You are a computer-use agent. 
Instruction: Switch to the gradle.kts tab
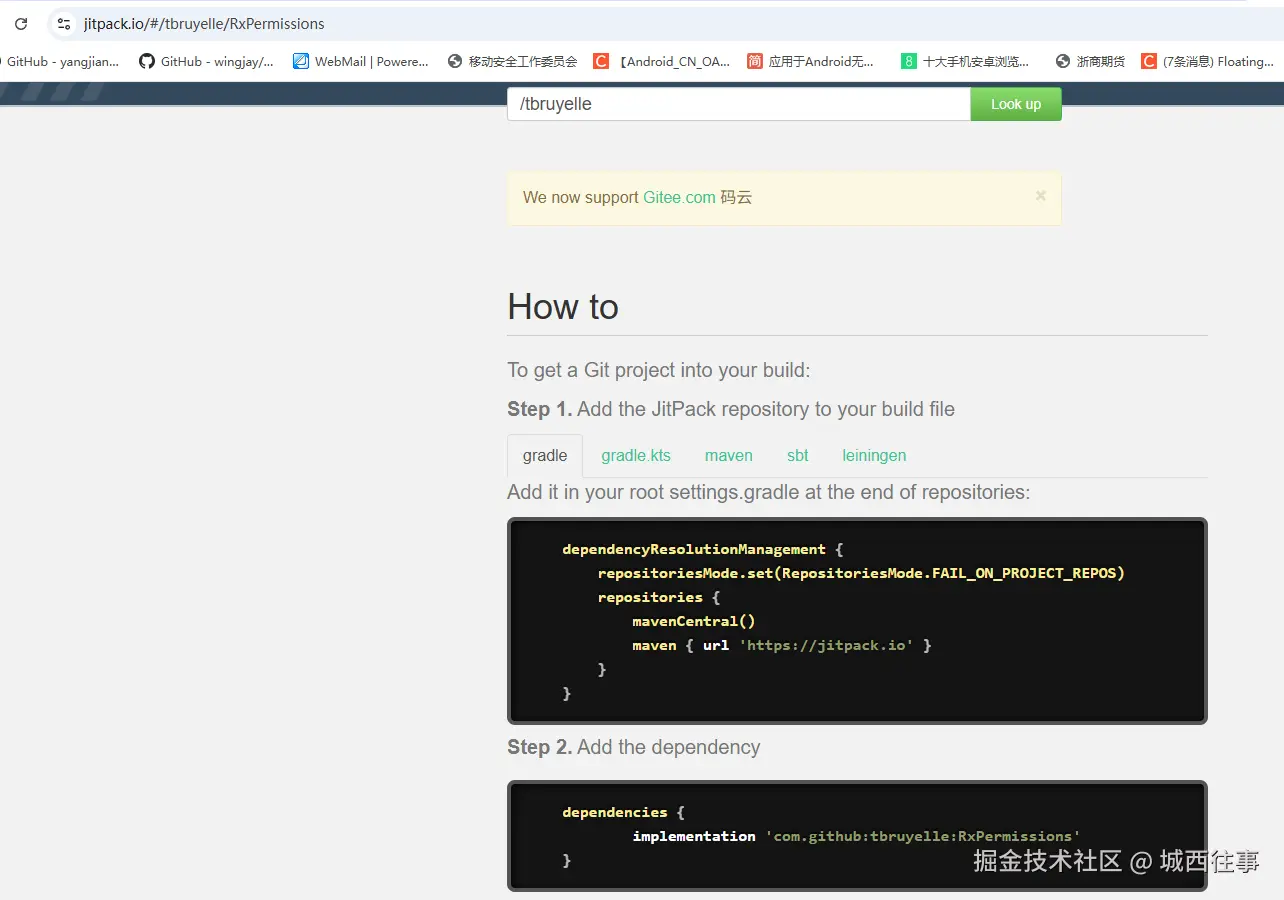point(636,455)
